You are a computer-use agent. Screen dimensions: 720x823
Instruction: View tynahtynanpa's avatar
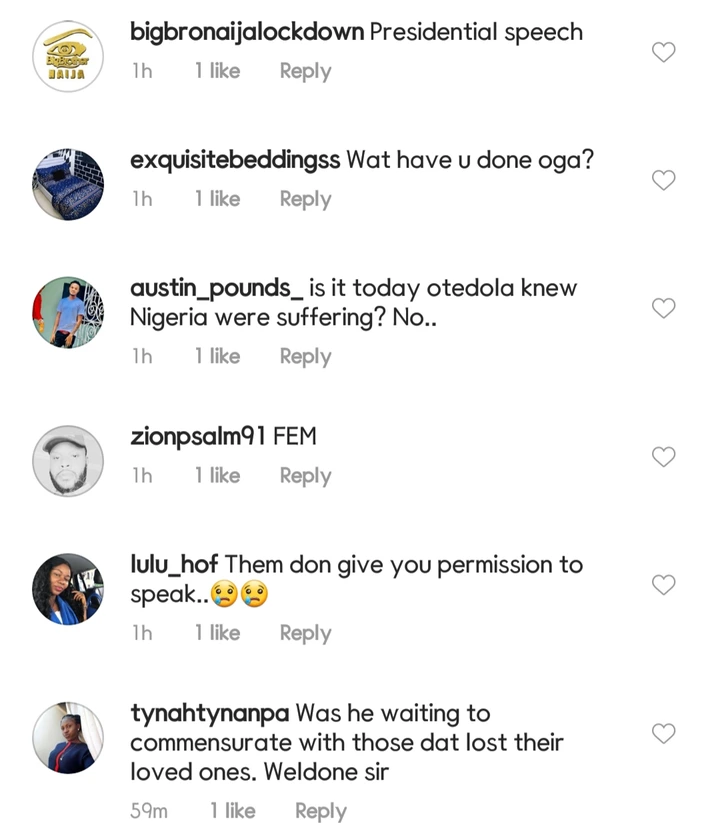tap(68, 738)
